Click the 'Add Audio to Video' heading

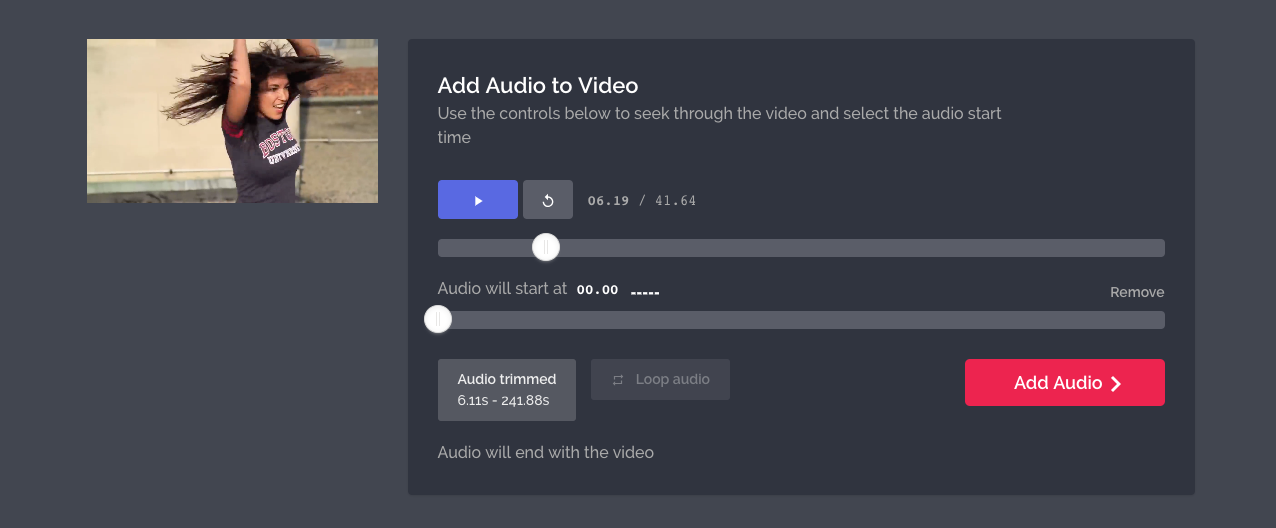click(x=538, y=86)
